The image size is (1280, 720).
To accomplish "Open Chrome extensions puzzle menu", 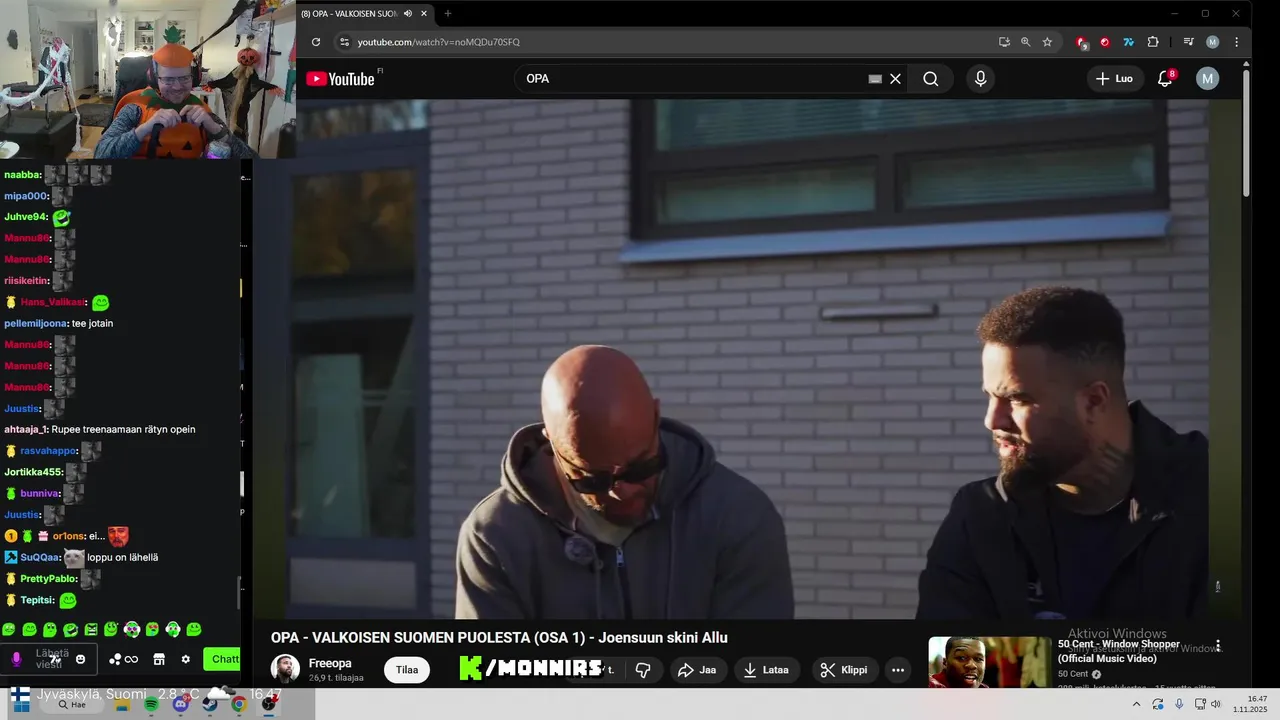I will click(1153, 42).
